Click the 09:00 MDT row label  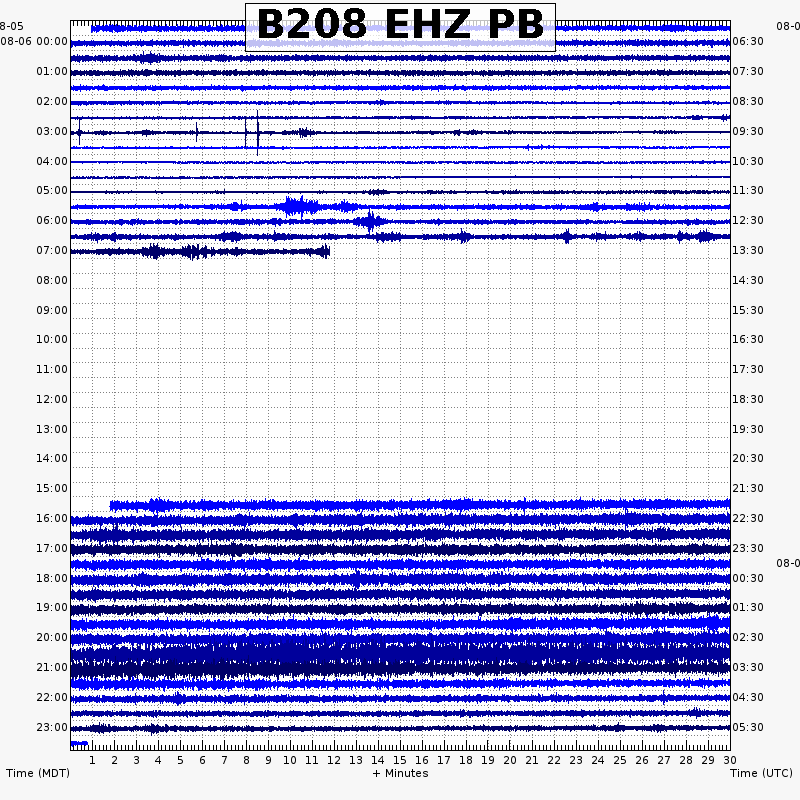(x=52, y=311)
